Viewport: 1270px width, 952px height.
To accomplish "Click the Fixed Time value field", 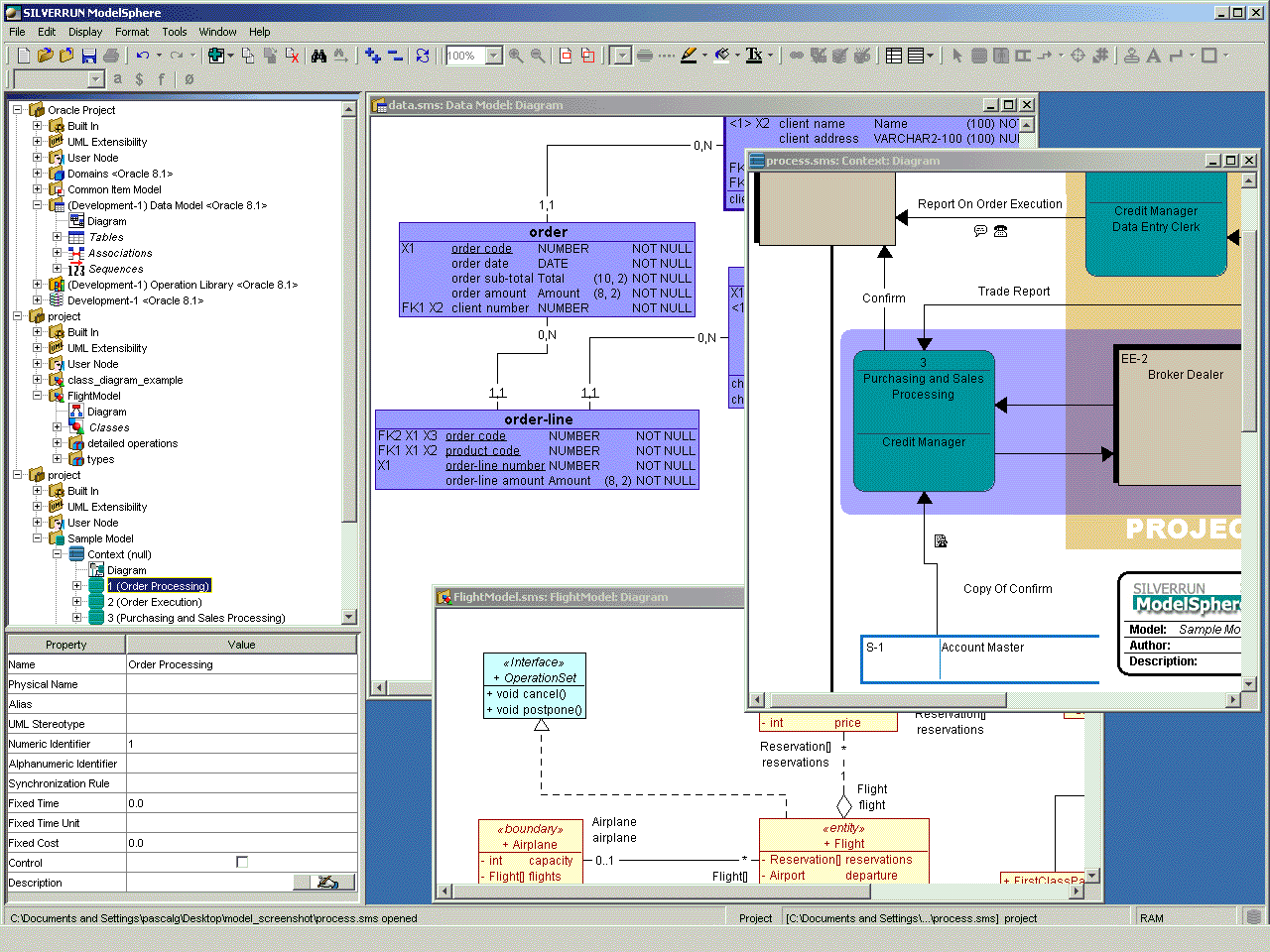I will point(241,803).
